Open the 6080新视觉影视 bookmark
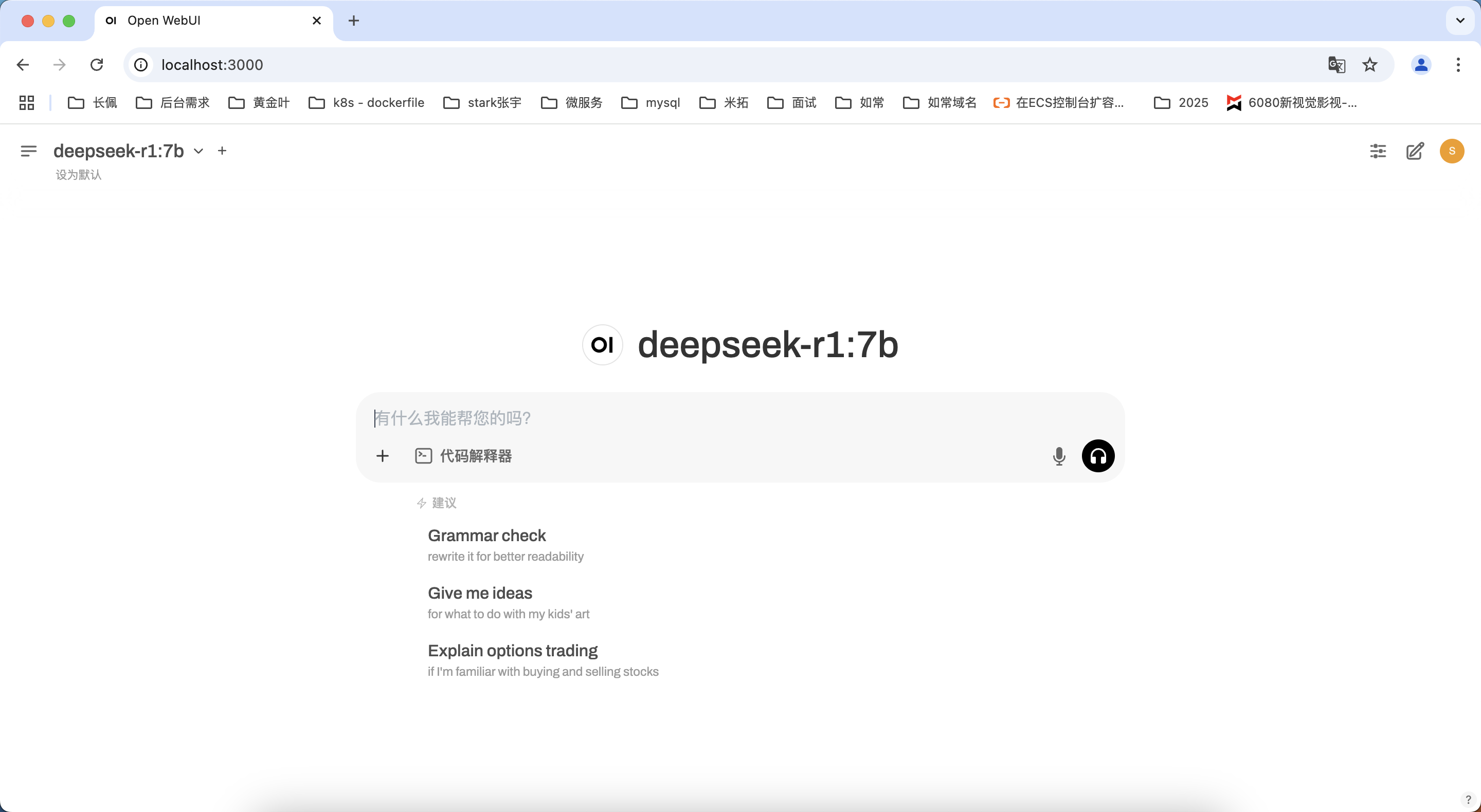This screenshot has width=1481, height=812. coord(1291,103)
